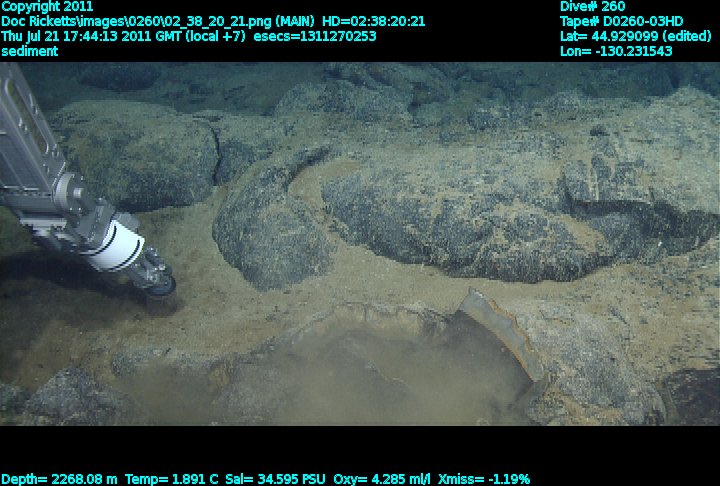Image resolution: width=720 pixels, height=486 pixels.
Task: Select the esecs=1311270253 value
Action: pos(326,36)
